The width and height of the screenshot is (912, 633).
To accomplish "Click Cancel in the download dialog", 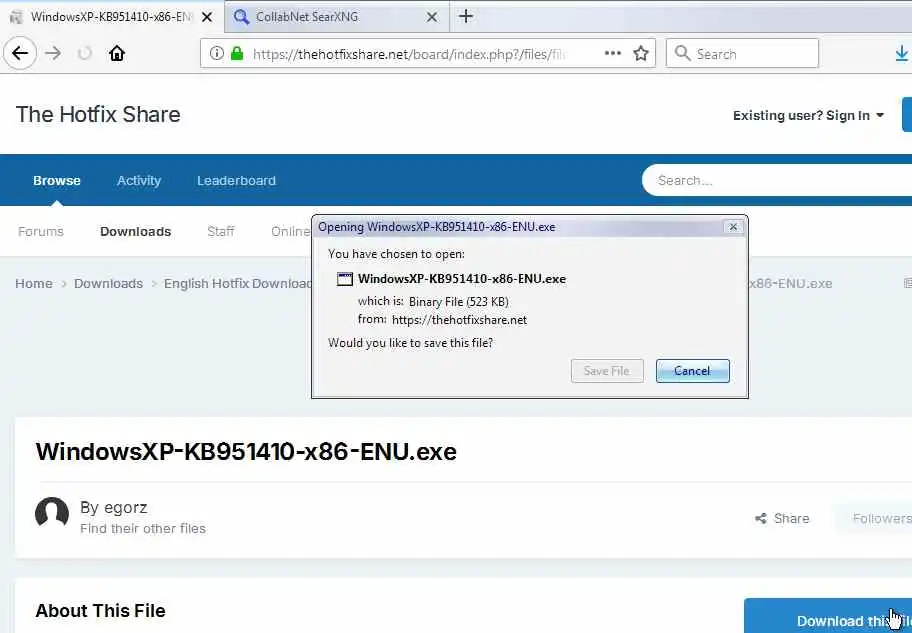I will pos(692,371).
